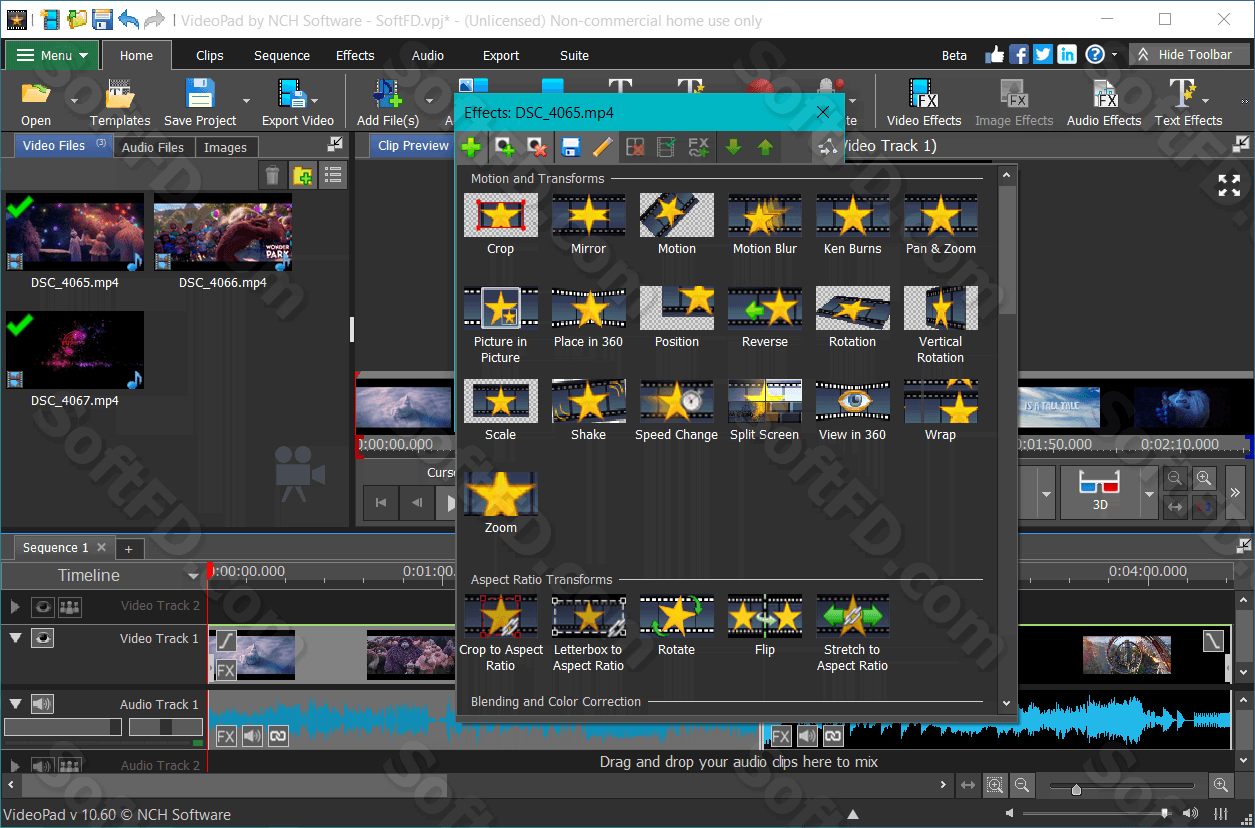
Task: Choose the Rotate effect
Action: click(x=676, y=625)
